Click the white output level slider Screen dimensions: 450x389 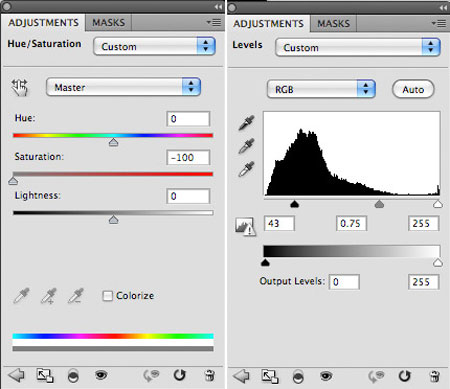pos(438,263)
